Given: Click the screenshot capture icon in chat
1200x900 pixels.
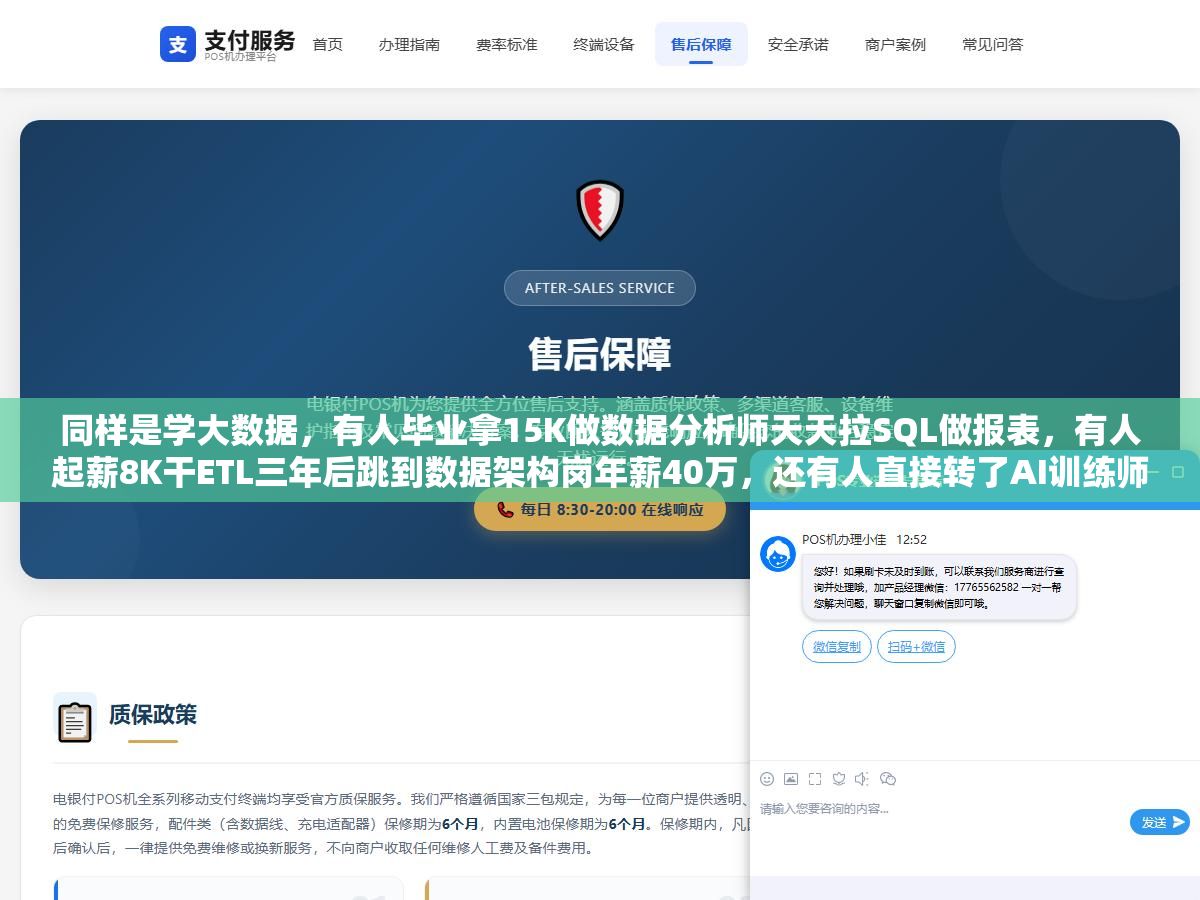Looking at the screenshot, I should pos(815,778).
